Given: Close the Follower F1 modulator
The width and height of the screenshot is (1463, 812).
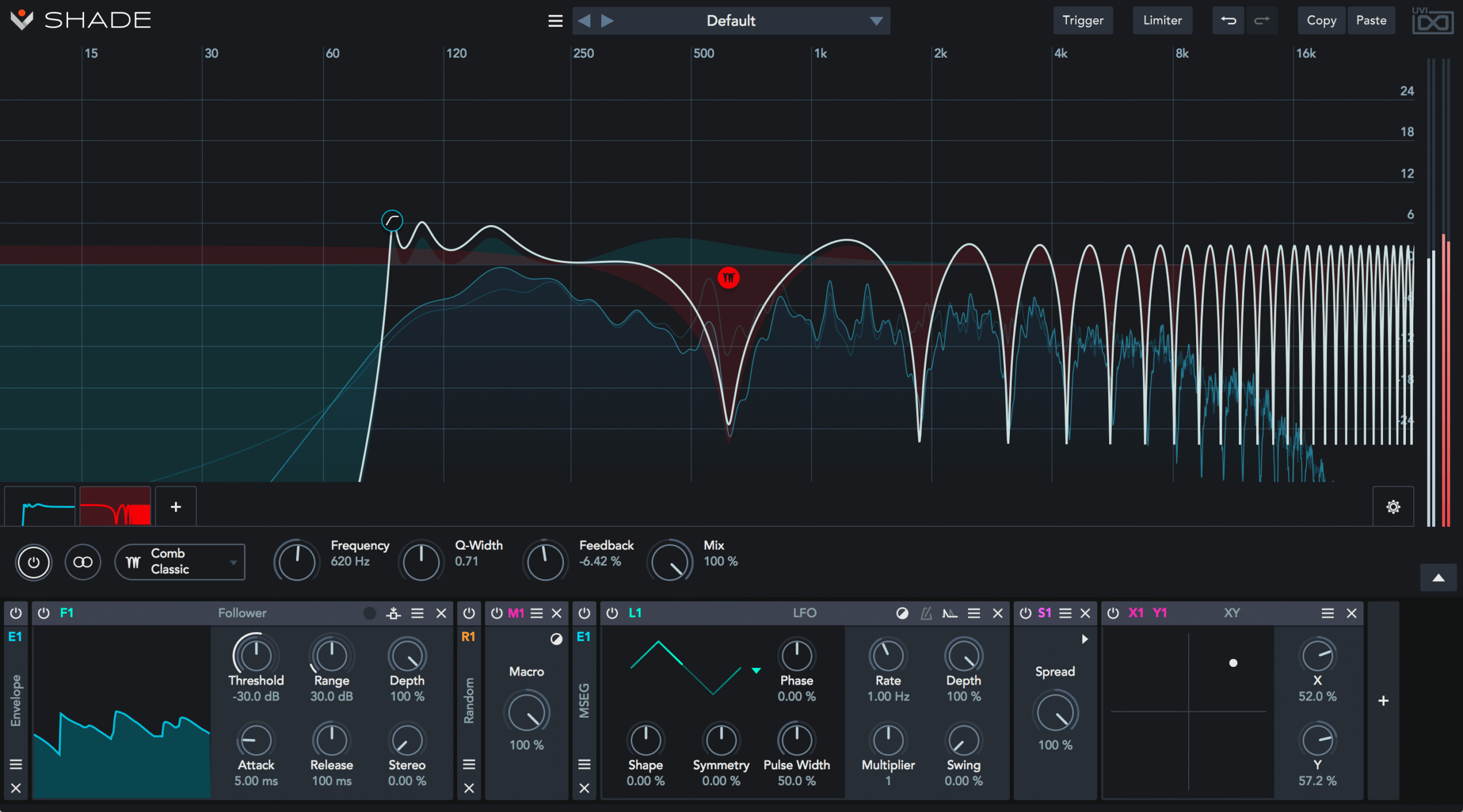Looking at the screenshot, I should (x=441, y=613).
